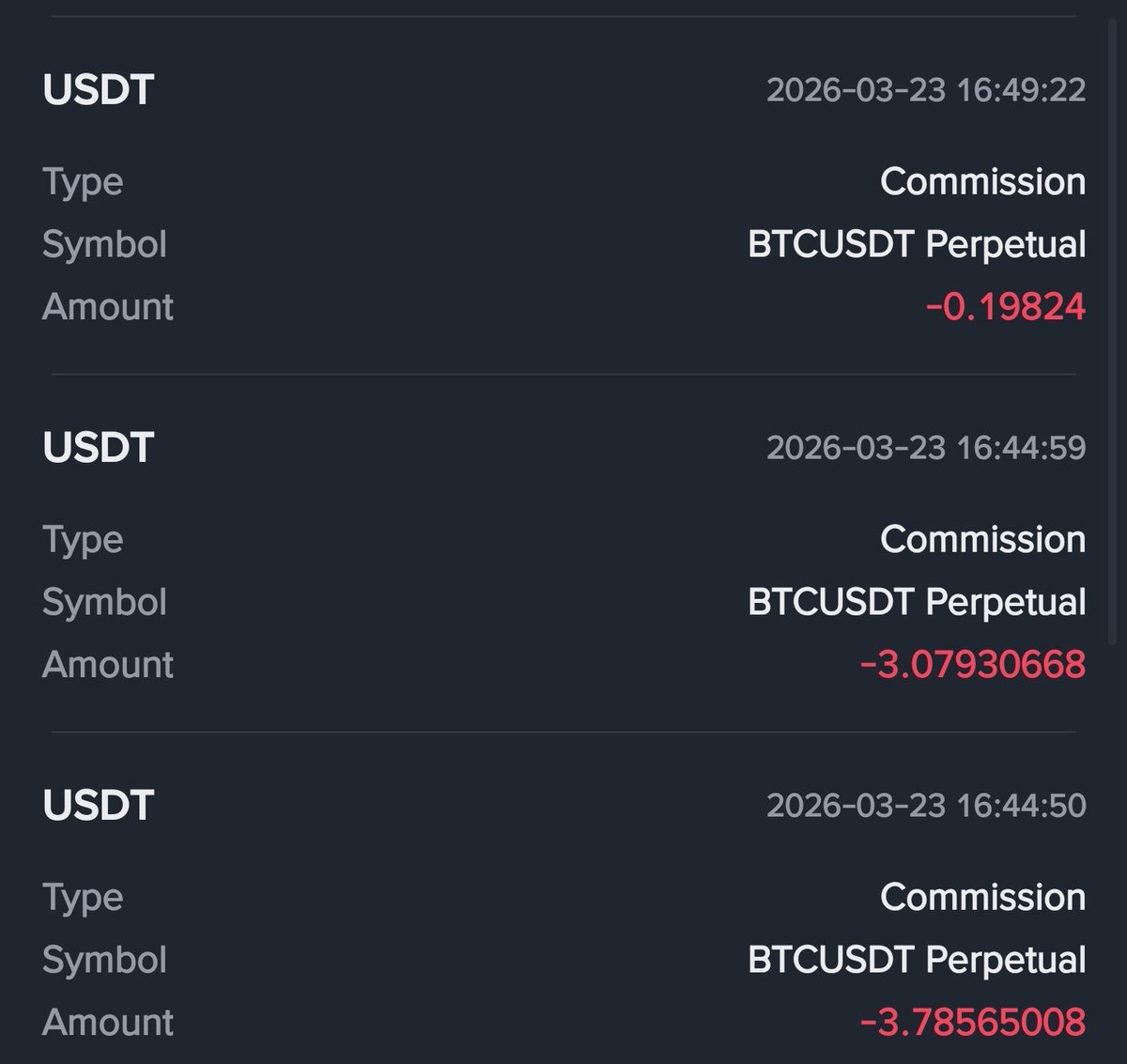Viewport: 1127px width, 1064px height.
Task: Select the second BTCUSDT Perpetual symbol
Action: click(917, 602)
